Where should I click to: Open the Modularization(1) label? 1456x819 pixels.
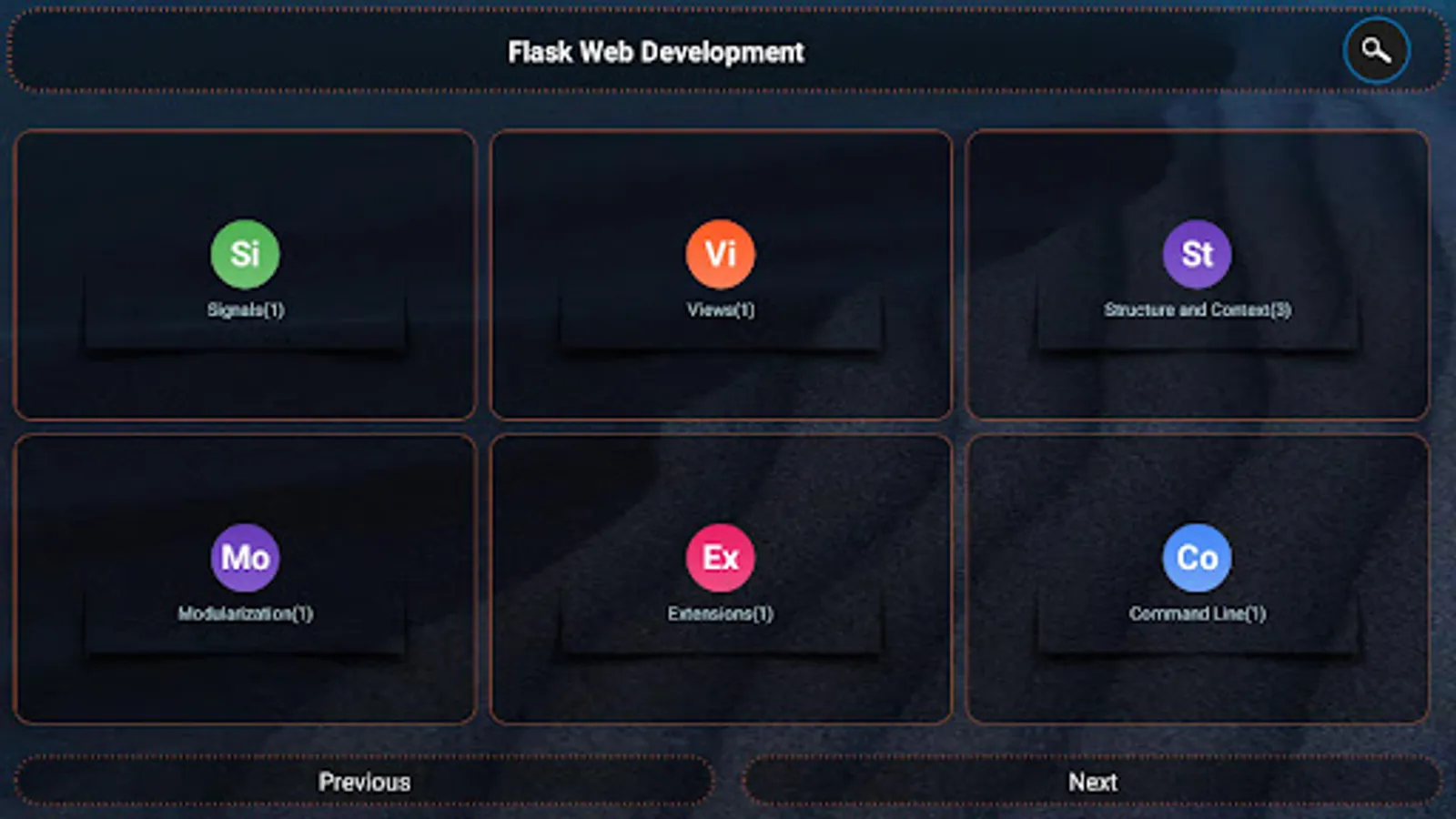pos(246,614)
